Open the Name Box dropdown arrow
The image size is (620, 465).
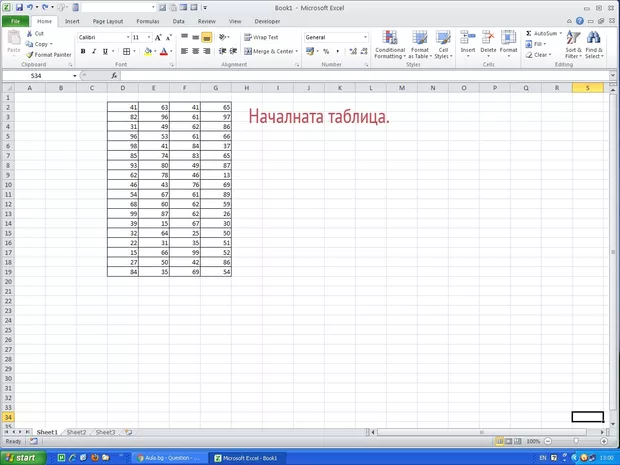pos(74,76)
